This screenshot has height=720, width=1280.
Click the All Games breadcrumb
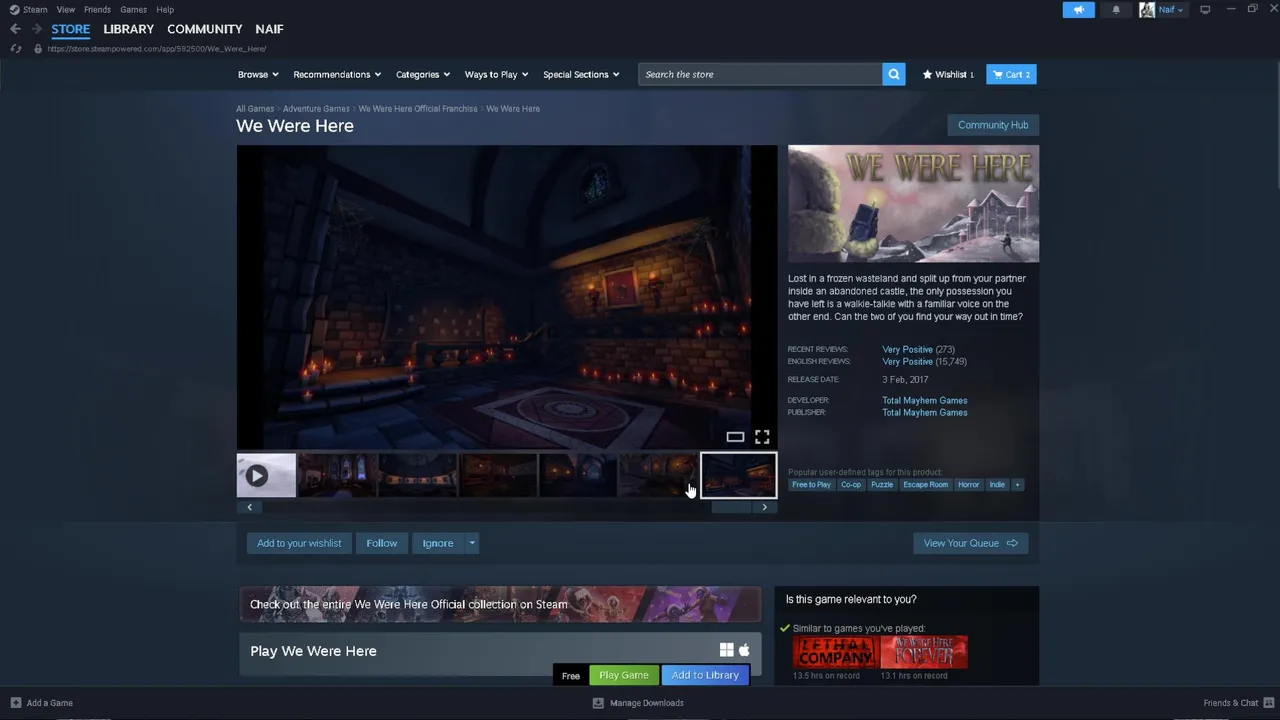(x=255, y=109)
